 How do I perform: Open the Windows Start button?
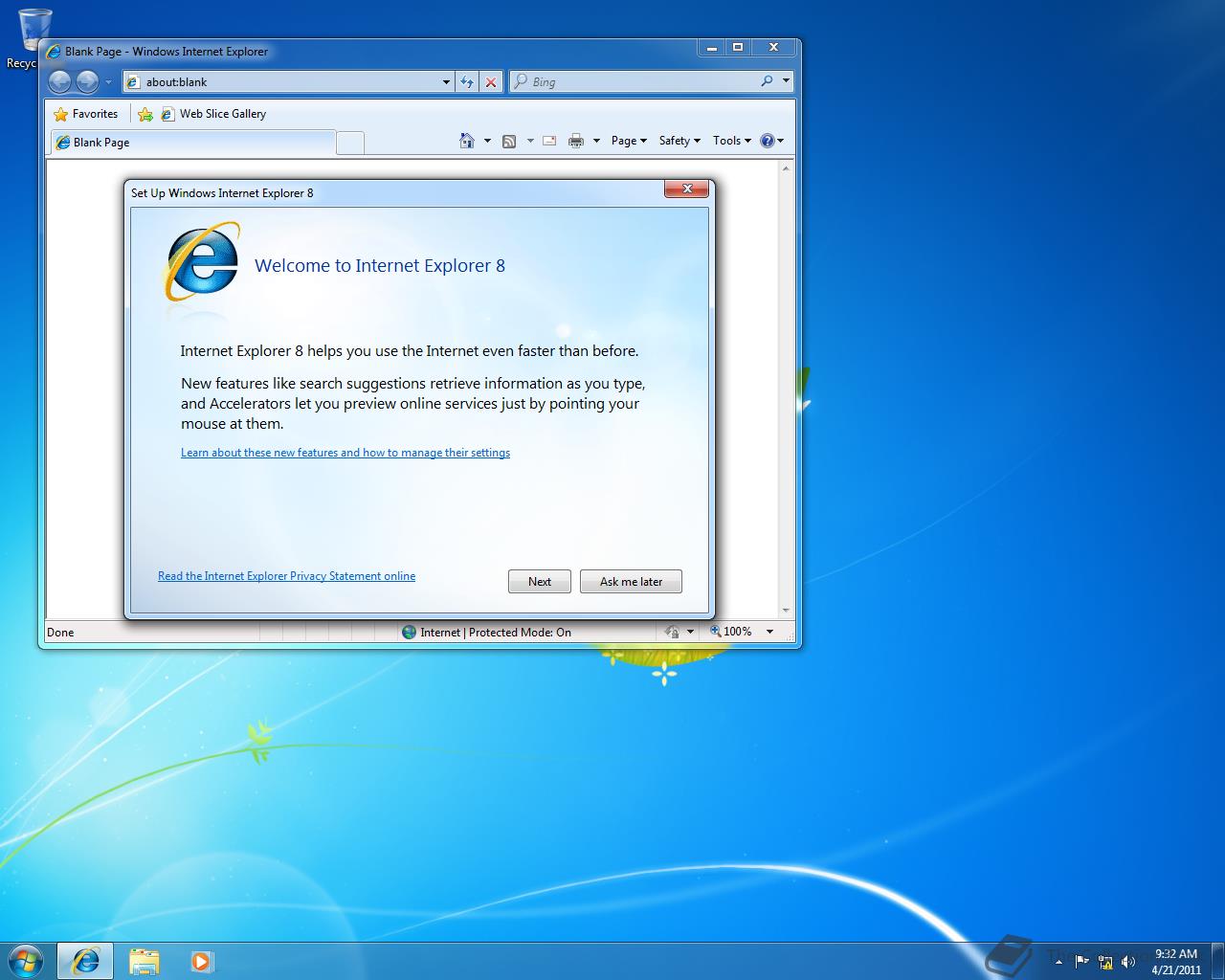coord(26,960)
